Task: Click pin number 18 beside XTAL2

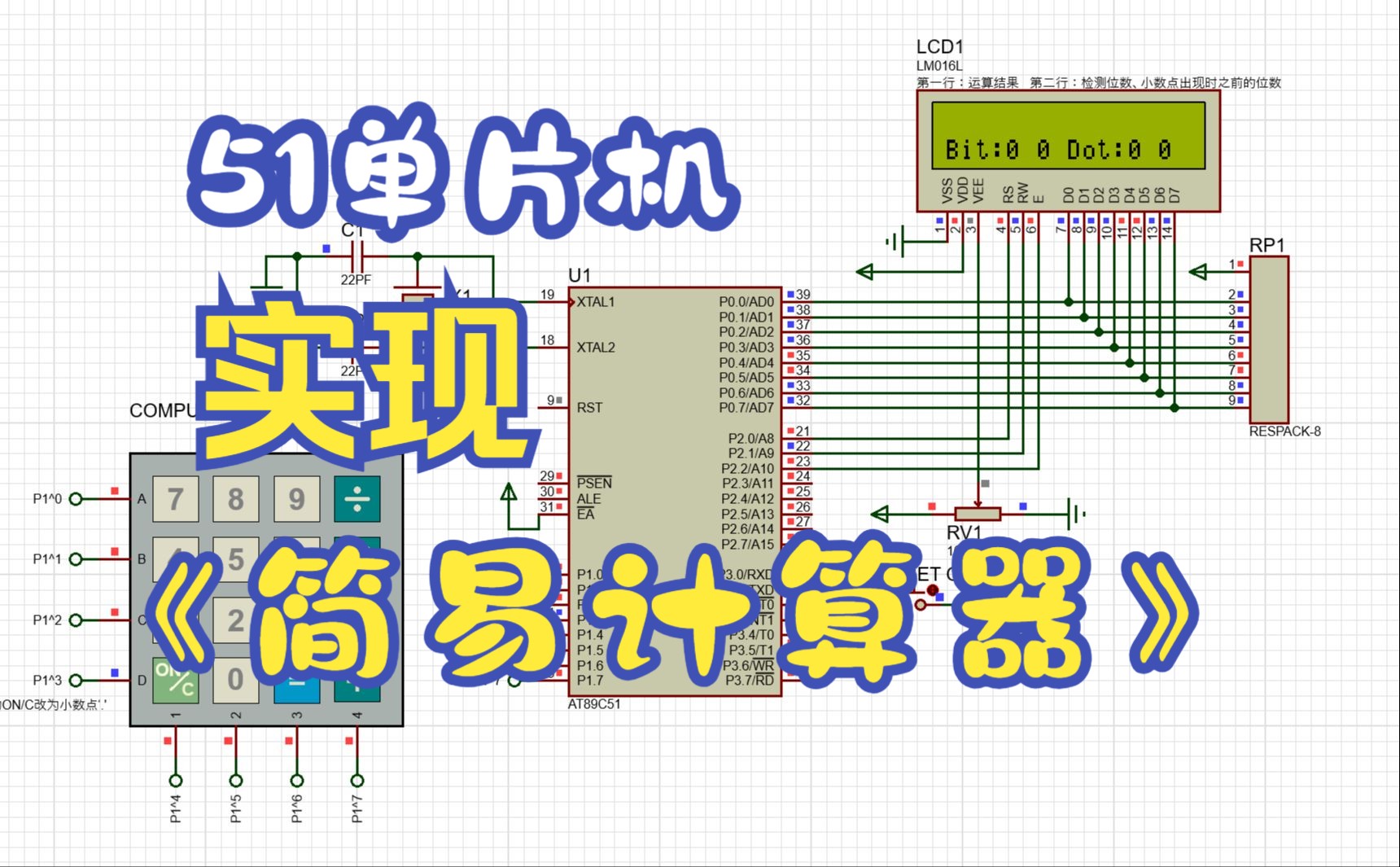Action: click(547, 340)
